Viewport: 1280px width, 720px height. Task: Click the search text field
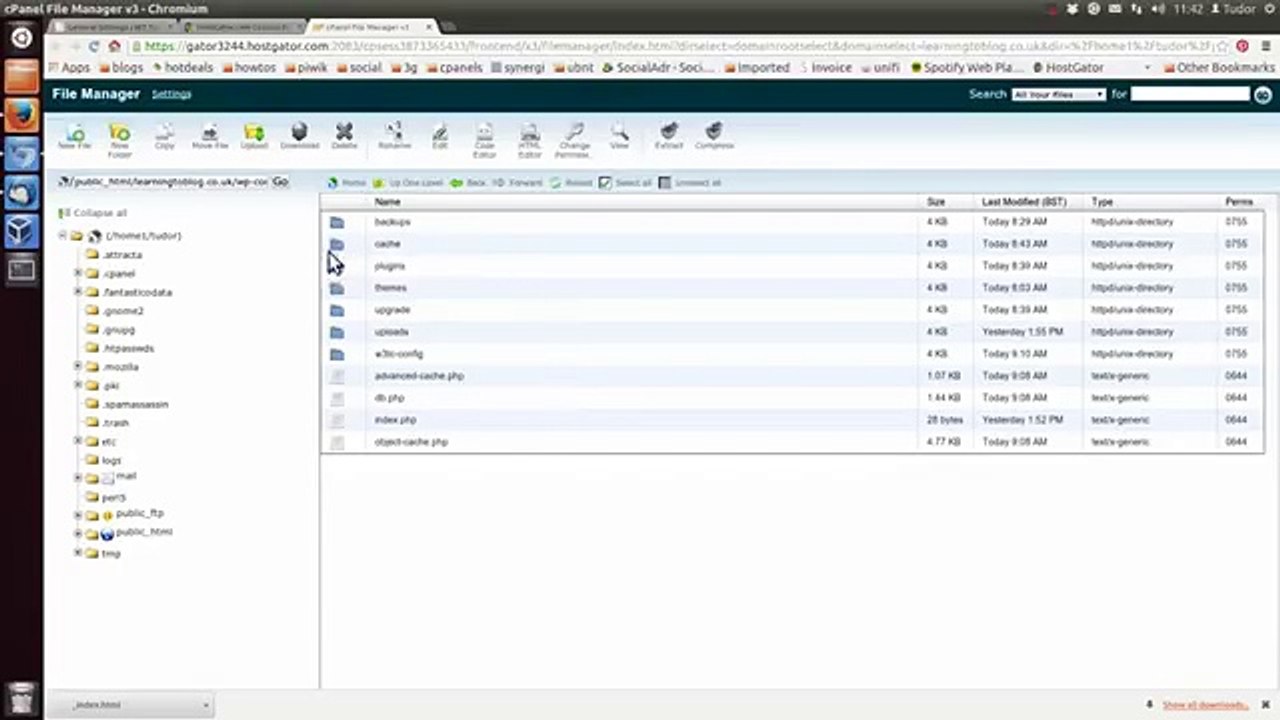point(1190,94)
